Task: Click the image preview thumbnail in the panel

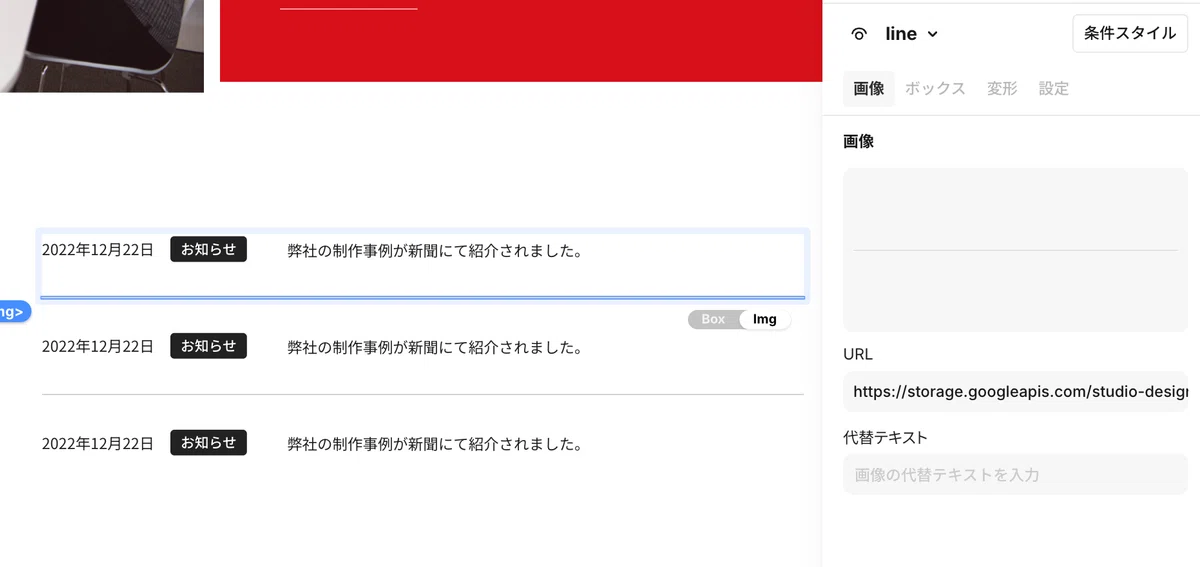Action: pos(1015,250)
